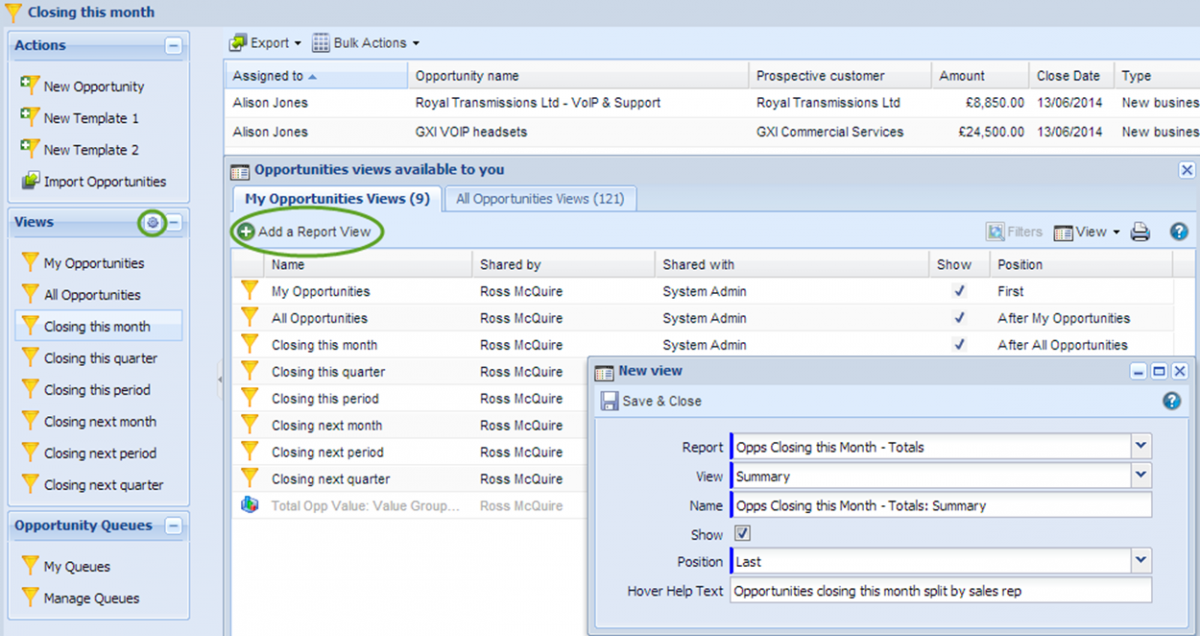1200x636 pixels.
Task: Click New Opportunity icon in Actions
Action: pyautogui.click(x=29, y=86)
